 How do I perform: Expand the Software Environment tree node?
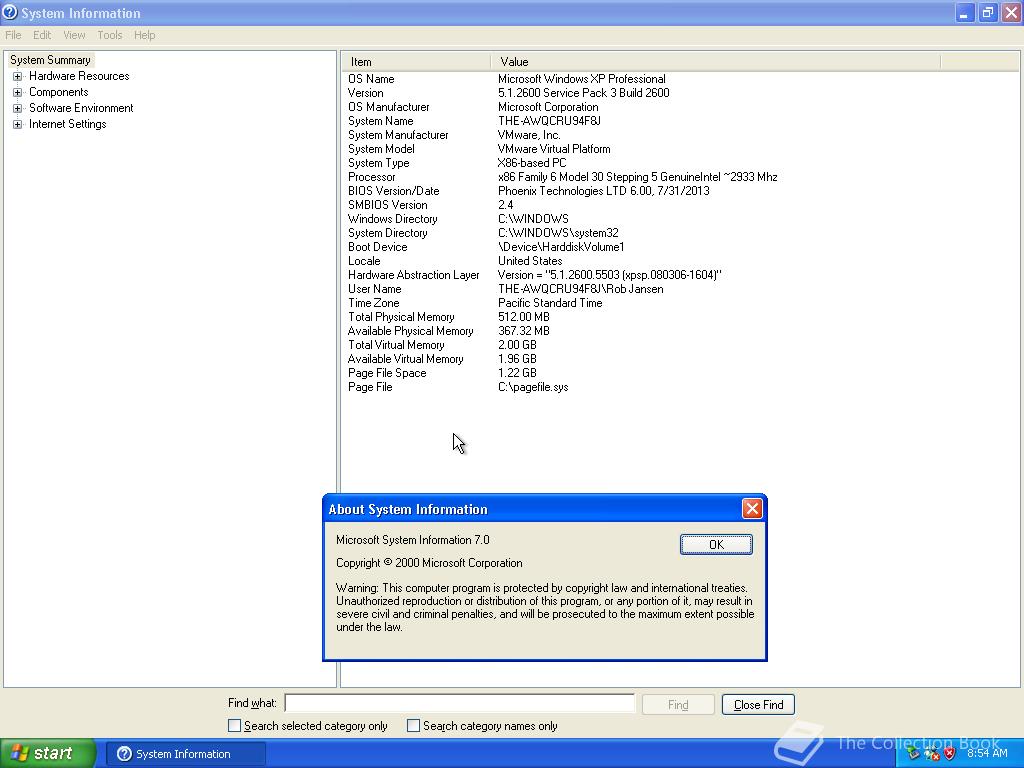pyautogui.click(x=18, y=108)
